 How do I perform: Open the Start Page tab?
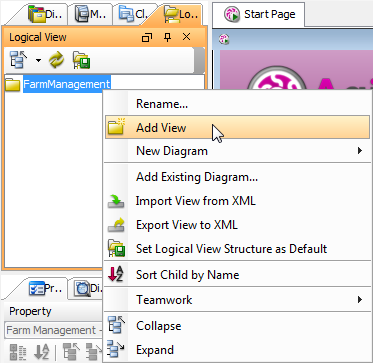click(x=259, y=15)
